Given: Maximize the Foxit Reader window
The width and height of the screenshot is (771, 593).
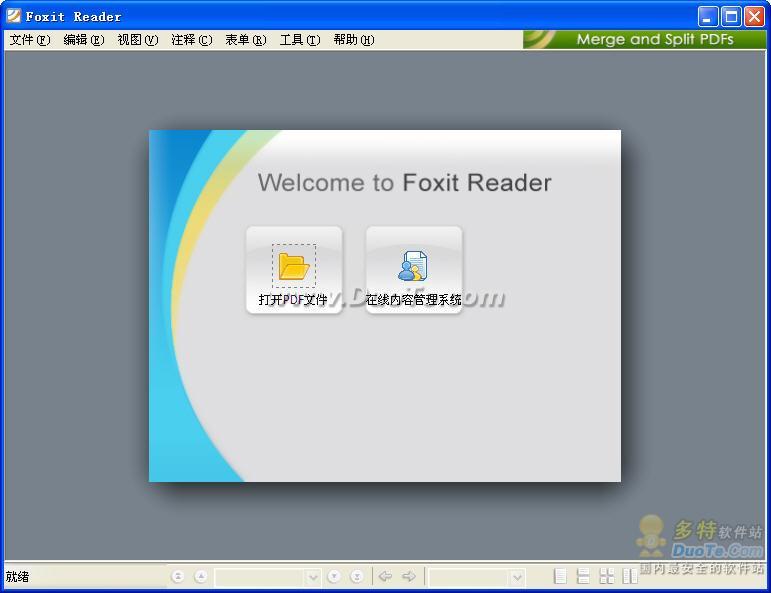Looking at the screenshot, I should tap(731, 17).
